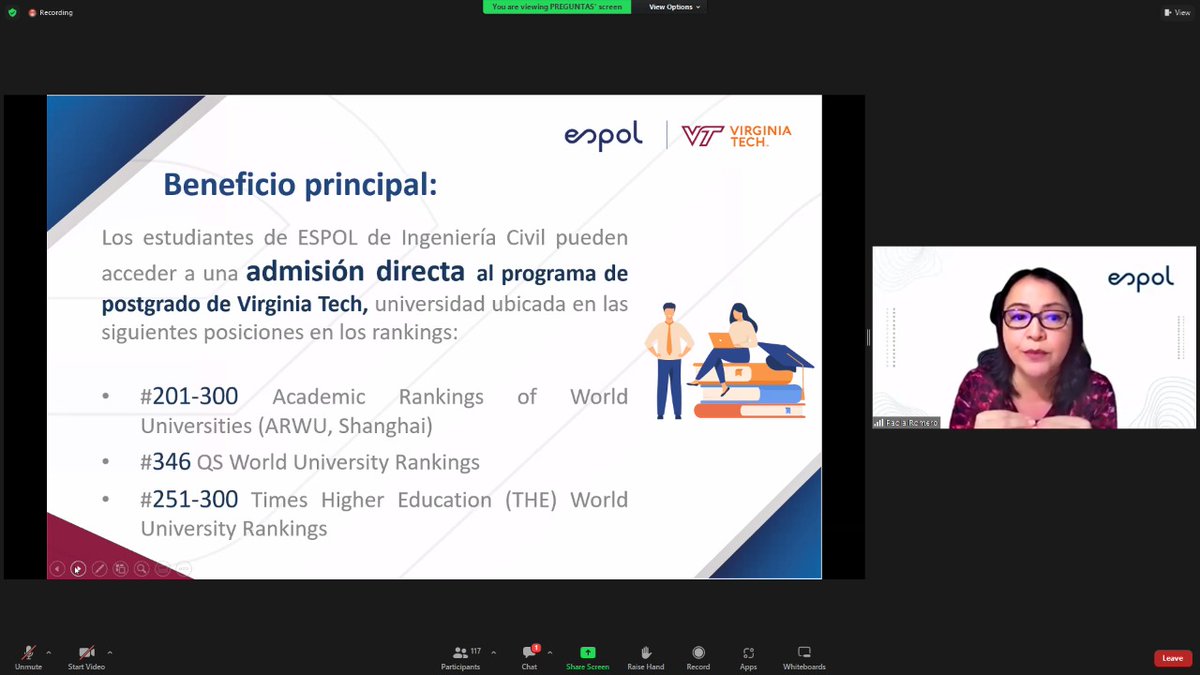Click the 'You are viewing PREGUNTAS' screen' banner
Screen dimensions: 1200x675
557,7
